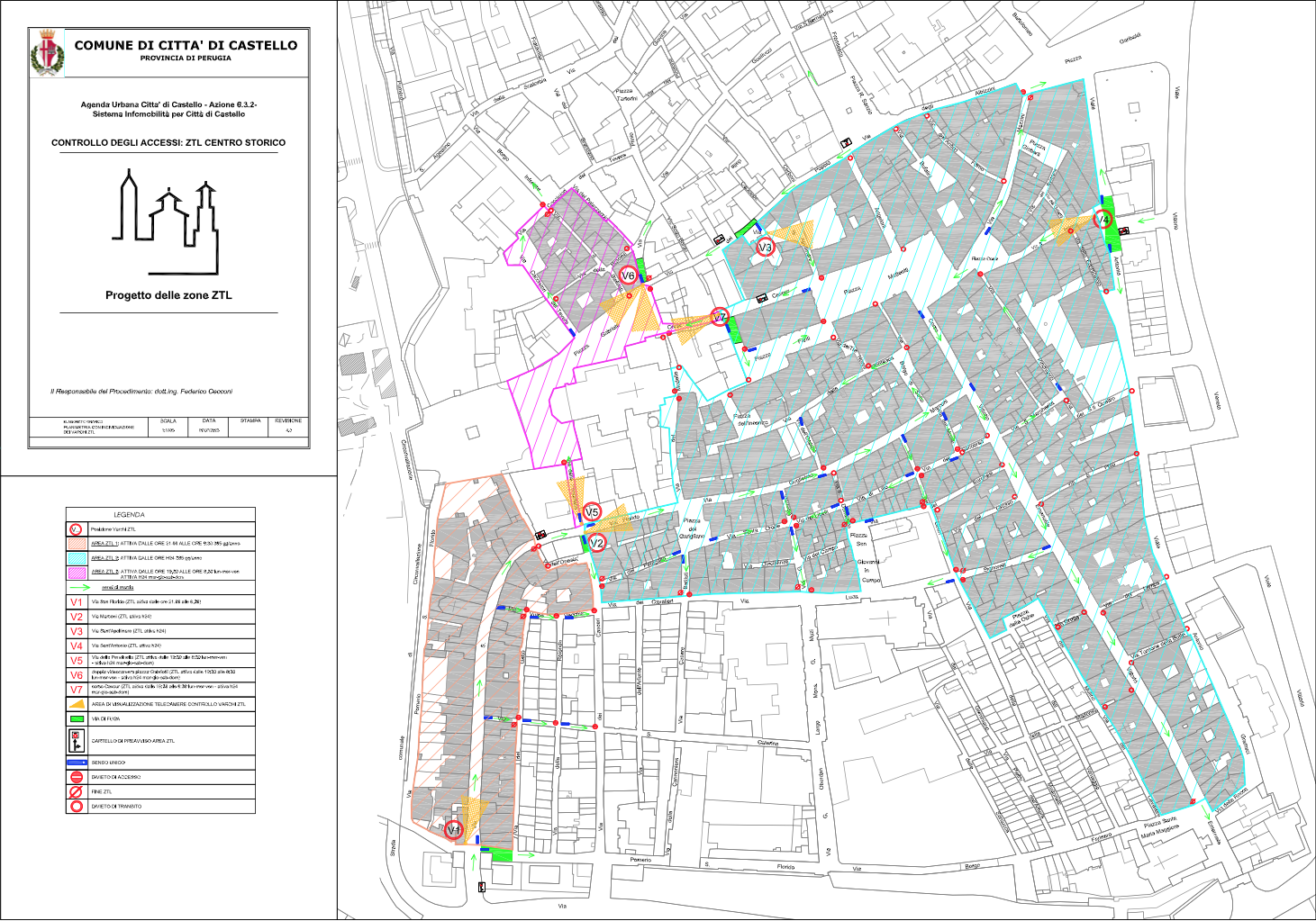Click the 'PROVINCIA DI PERUGIA' subtitle

pyautogui.click(x=186, y=59)
